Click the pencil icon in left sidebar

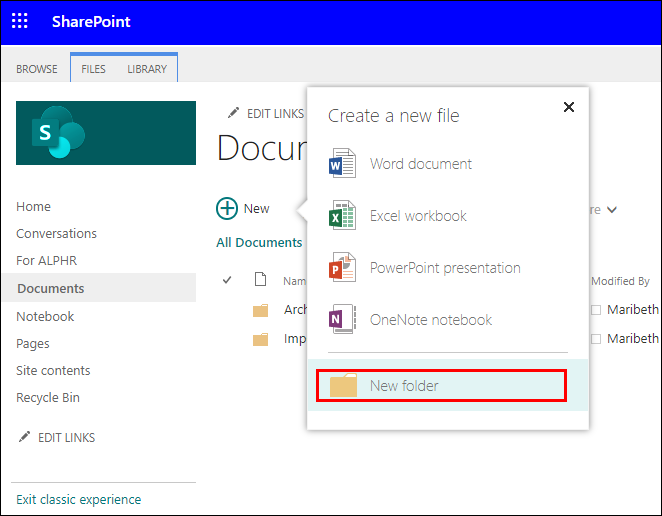(24, 438)
